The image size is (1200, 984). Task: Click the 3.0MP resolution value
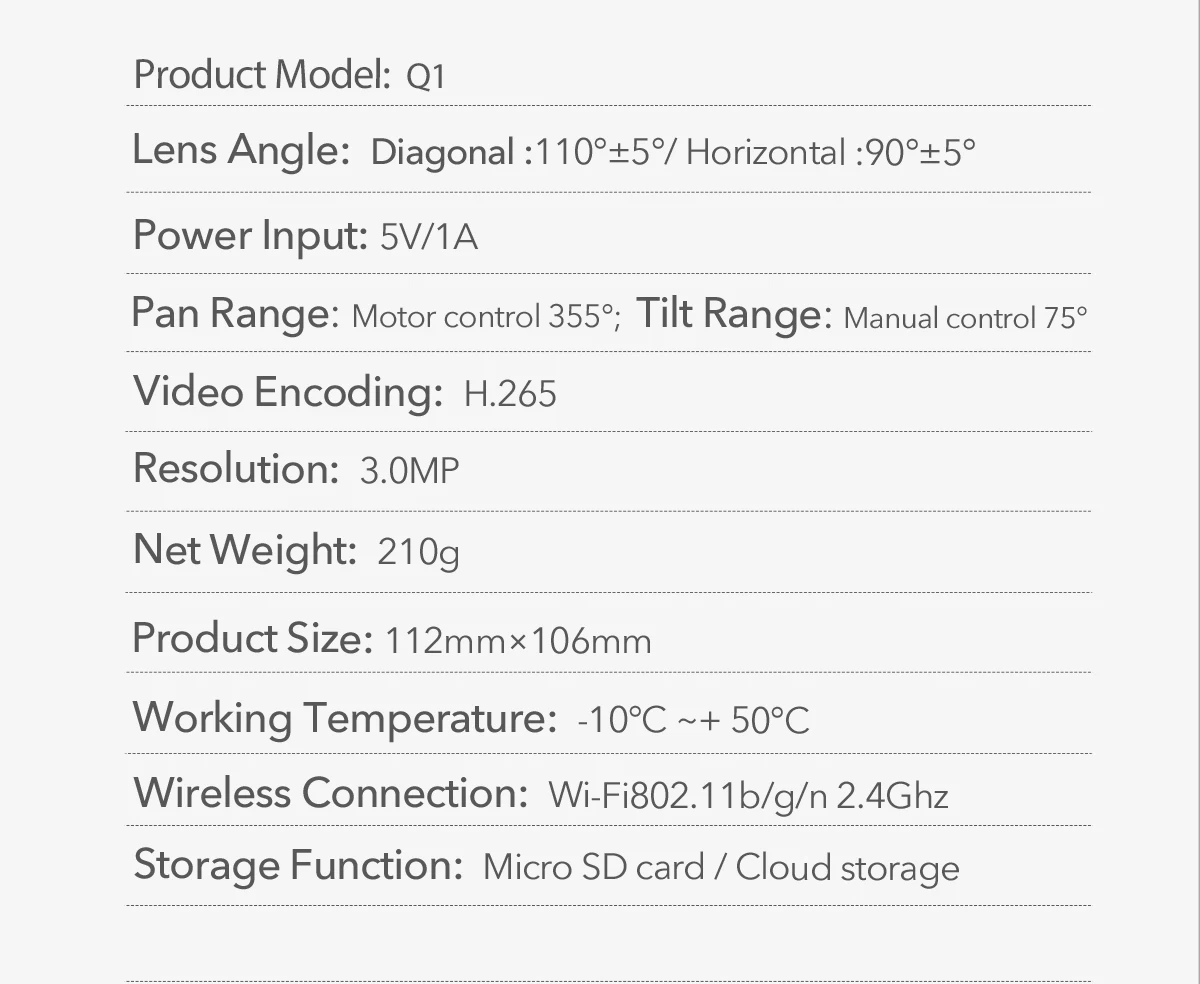[x=409, y=470]
